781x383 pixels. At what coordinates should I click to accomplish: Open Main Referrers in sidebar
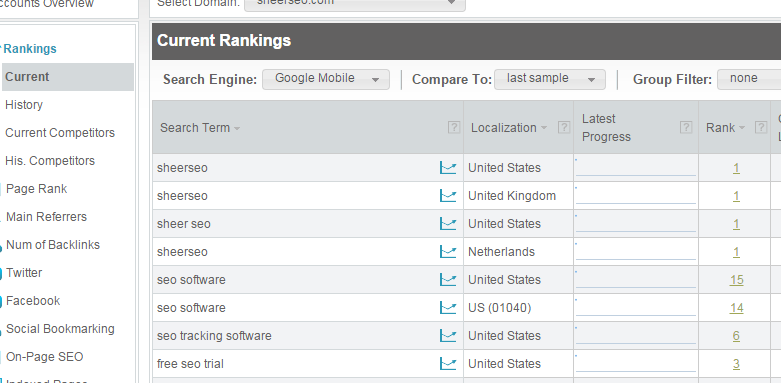click(46, 217)
